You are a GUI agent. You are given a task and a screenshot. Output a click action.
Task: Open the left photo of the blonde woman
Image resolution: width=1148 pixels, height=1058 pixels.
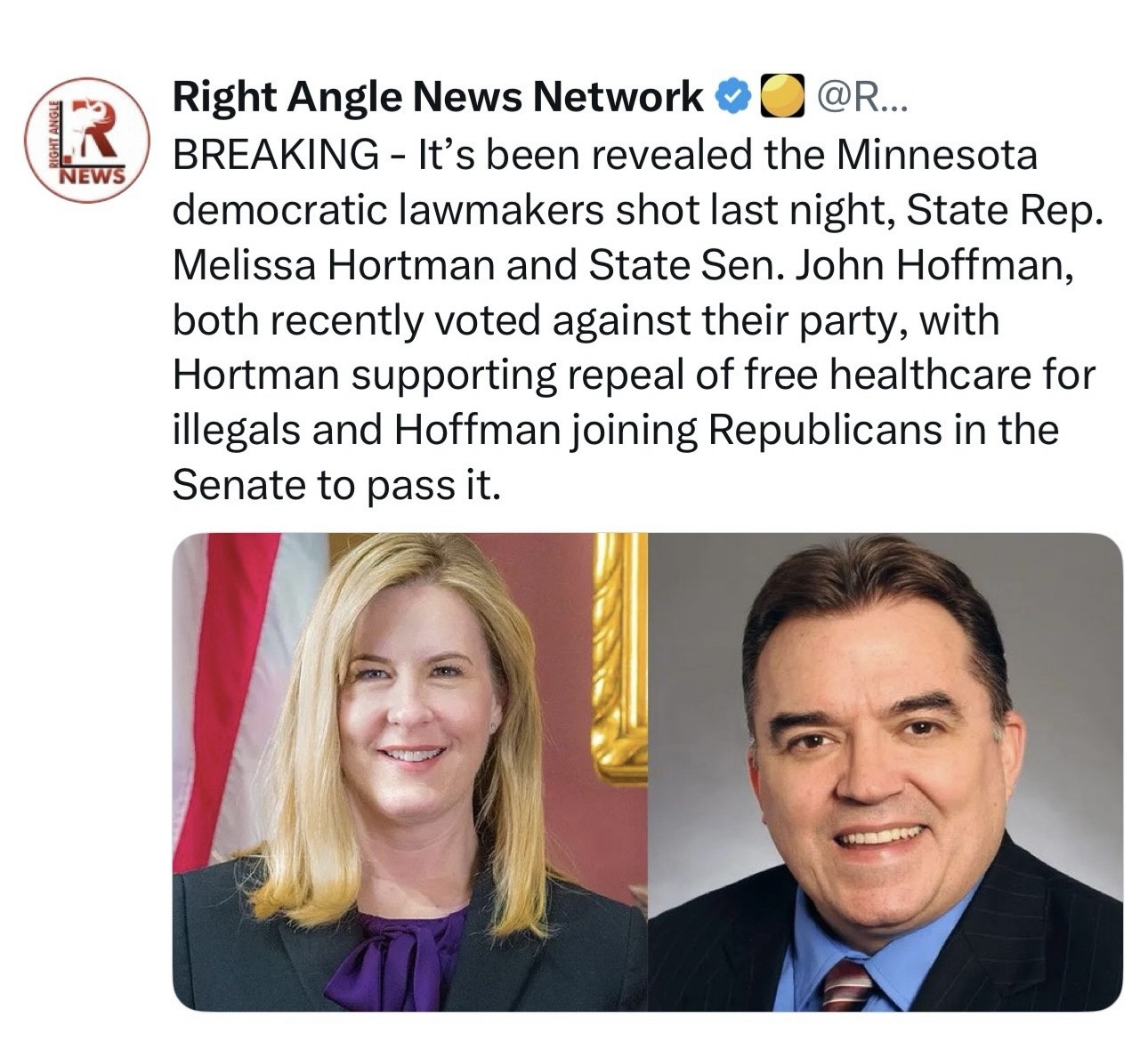click(x=409, y=771)
